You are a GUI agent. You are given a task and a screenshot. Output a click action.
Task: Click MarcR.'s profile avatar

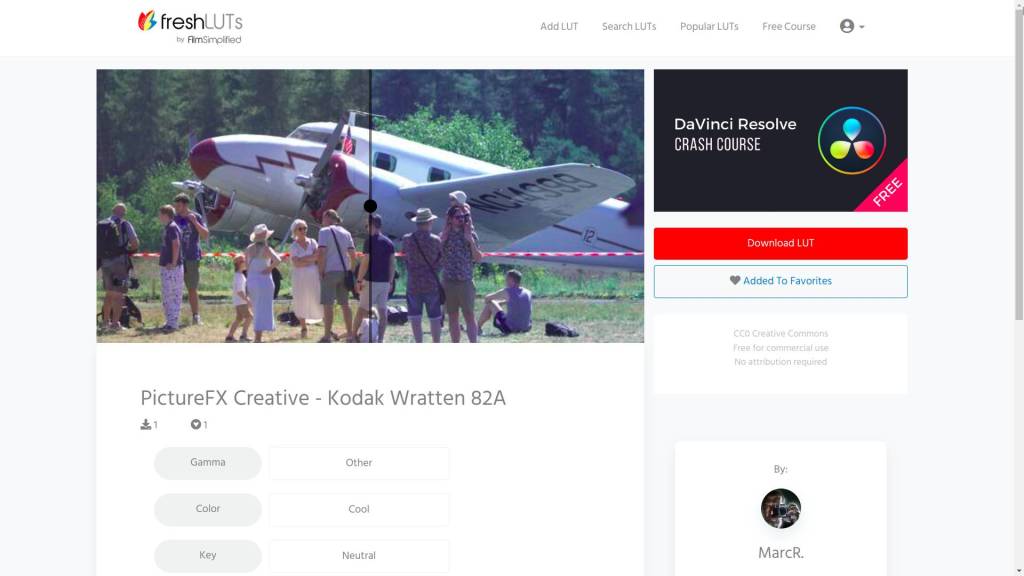point(780,508)
